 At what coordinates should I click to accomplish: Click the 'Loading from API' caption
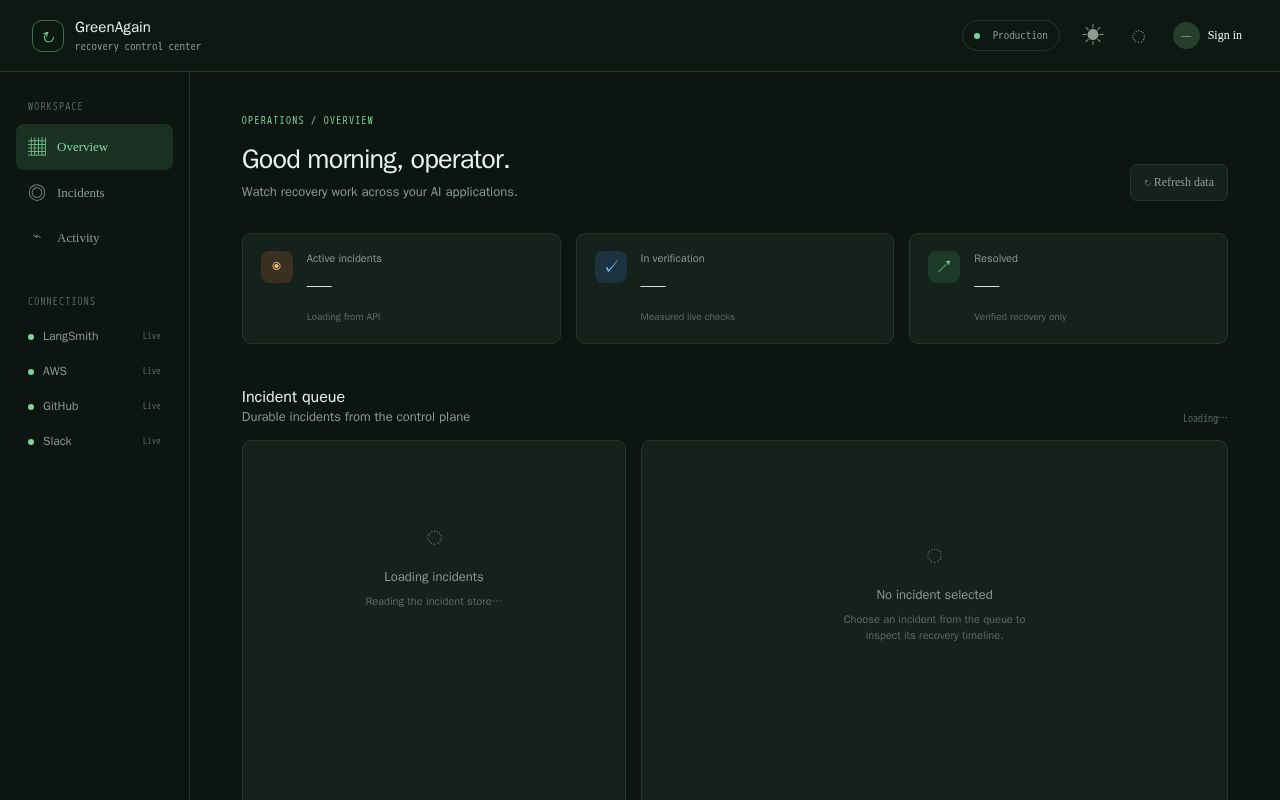343,317
